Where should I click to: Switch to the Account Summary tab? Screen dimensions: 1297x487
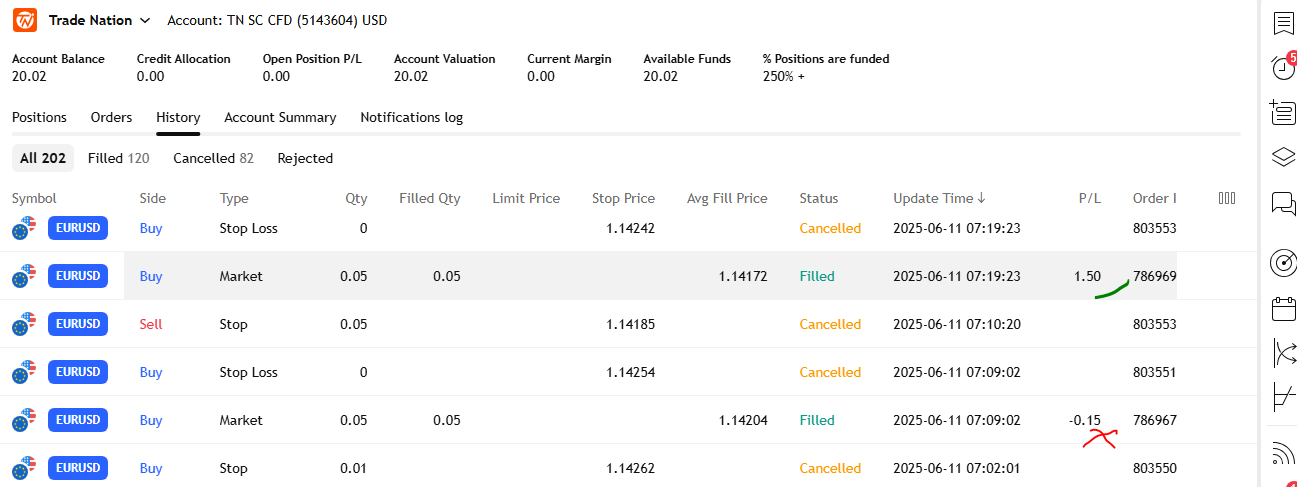(x=280, y=117)
